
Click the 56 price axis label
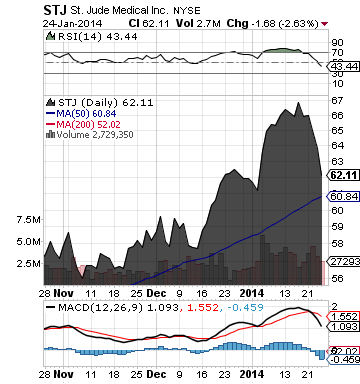[x=337, y=279]
